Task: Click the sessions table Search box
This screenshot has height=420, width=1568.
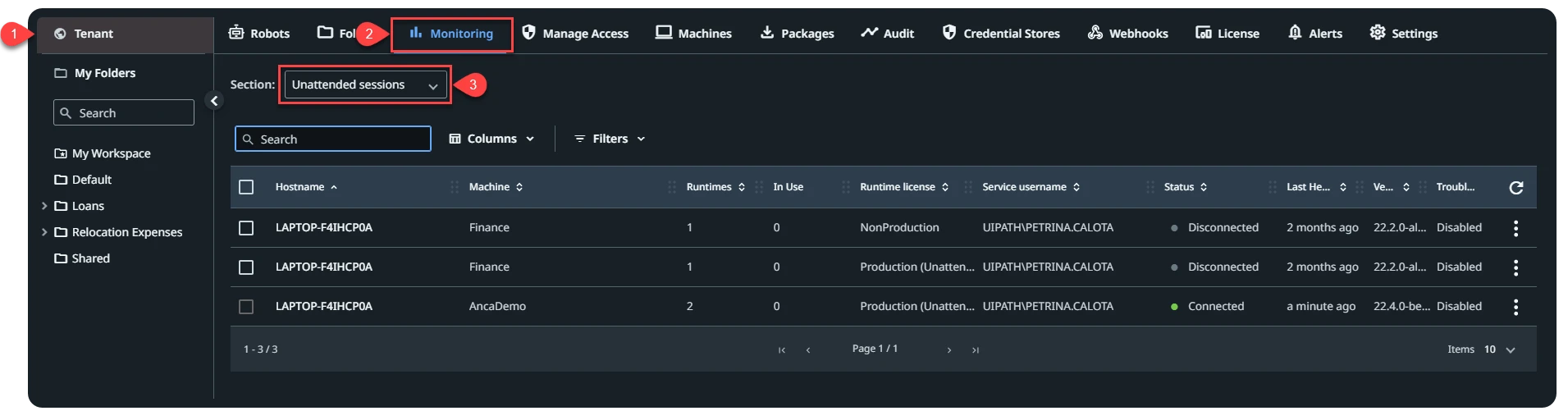Action: coord(333,139)
